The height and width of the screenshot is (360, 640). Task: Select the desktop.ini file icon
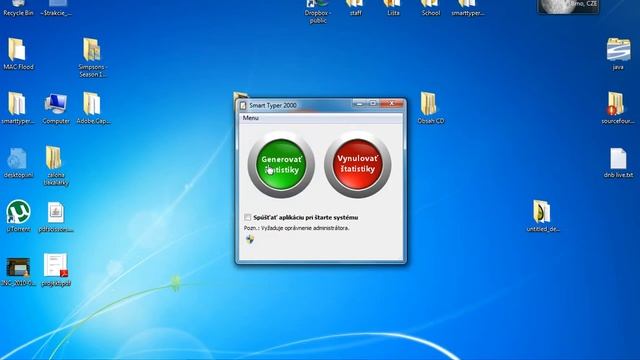(x=18, y=163)
